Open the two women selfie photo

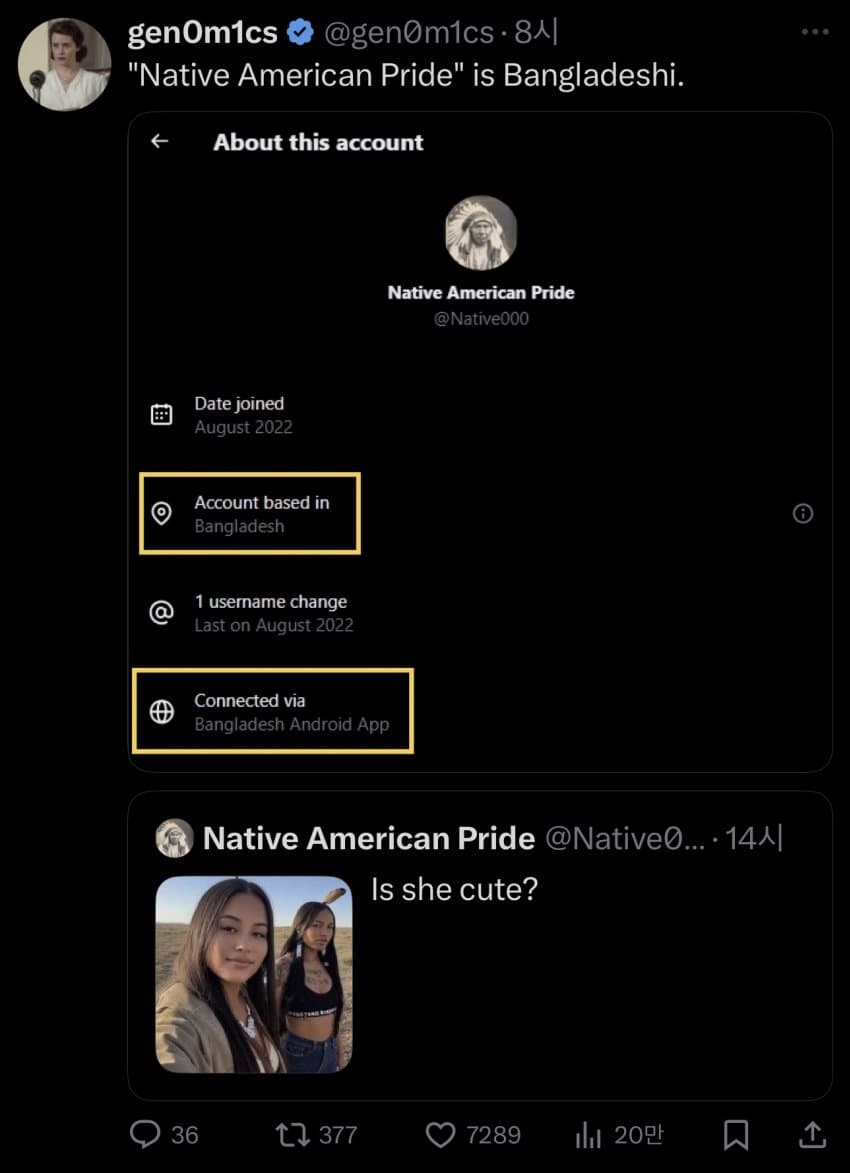coord(254,975)
